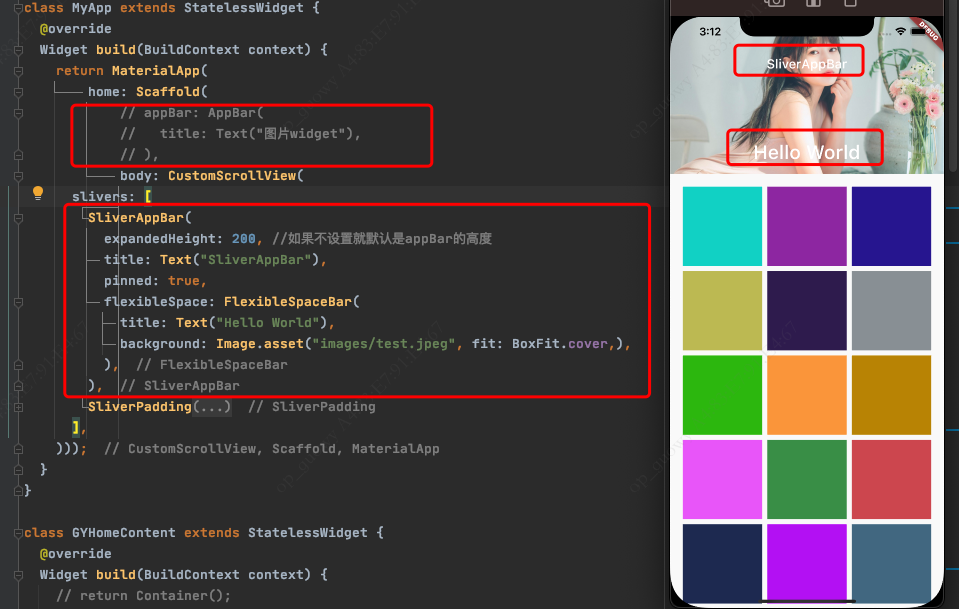959x609 pixels.
Task: Click the battery icon in phone status bar
Action: click(x=917, y=31)
